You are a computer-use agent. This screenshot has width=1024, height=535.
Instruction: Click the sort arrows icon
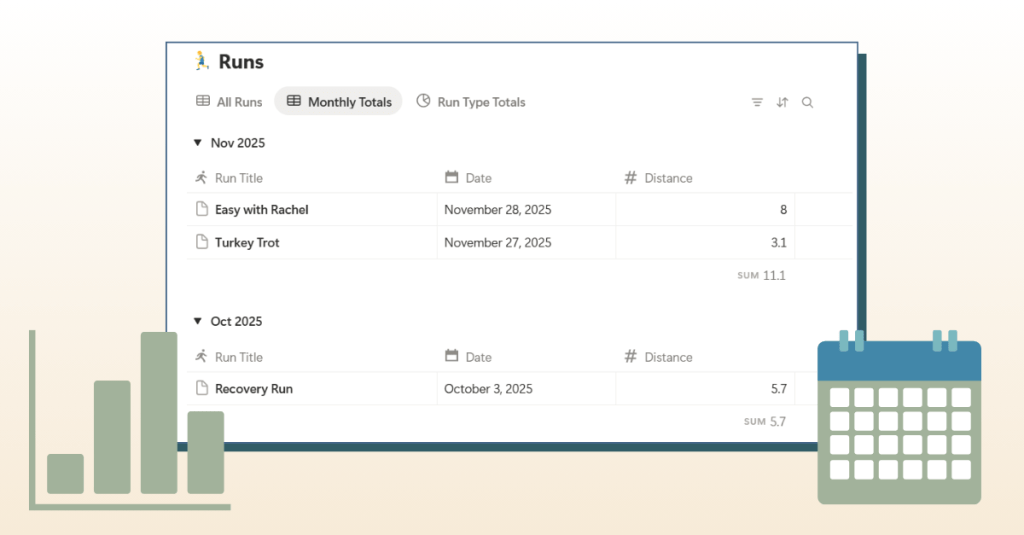[782, 102]
